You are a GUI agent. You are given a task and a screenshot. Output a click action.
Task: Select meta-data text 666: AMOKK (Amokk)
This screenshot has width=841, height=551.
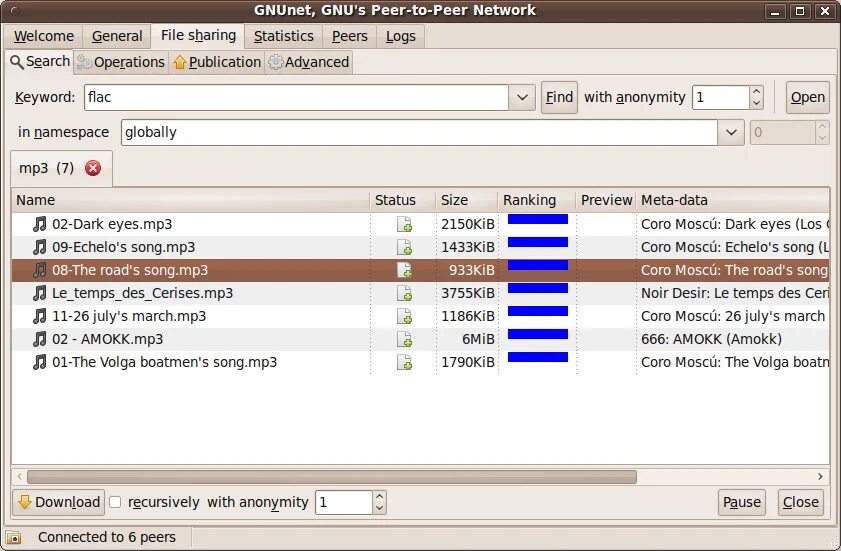click(711, 339)
